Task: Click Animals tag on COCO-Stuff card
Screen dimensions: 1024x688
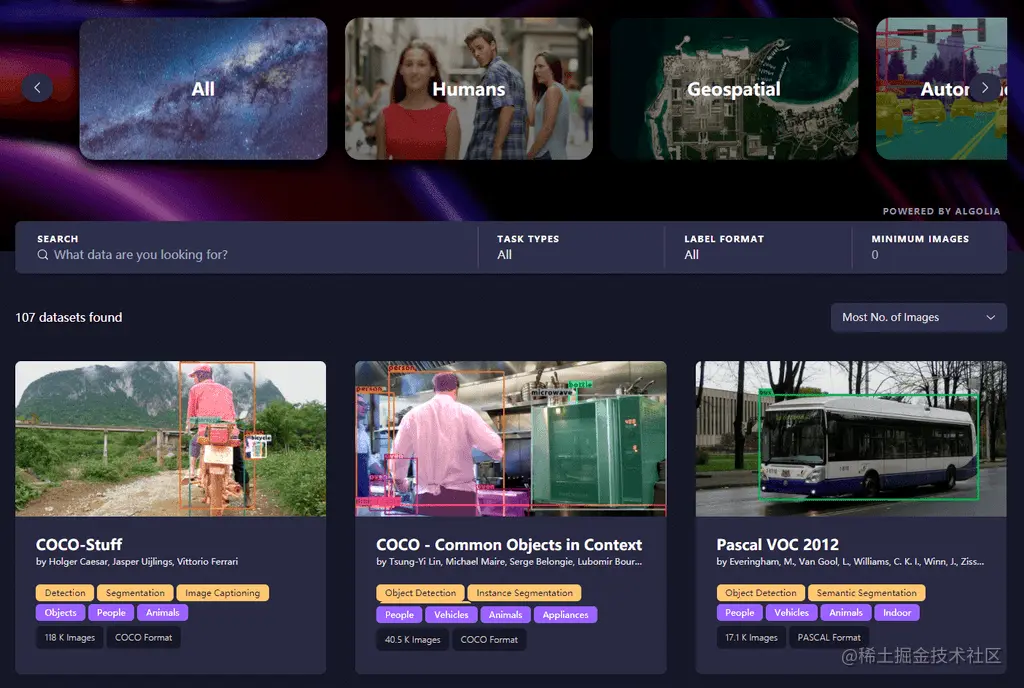Action: (163, 612)
